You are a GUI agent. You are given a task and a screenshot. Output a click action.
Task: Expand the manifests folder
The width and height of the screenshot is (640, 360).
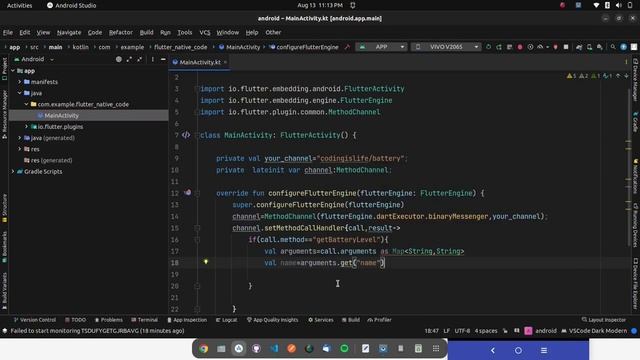[20, 82]
